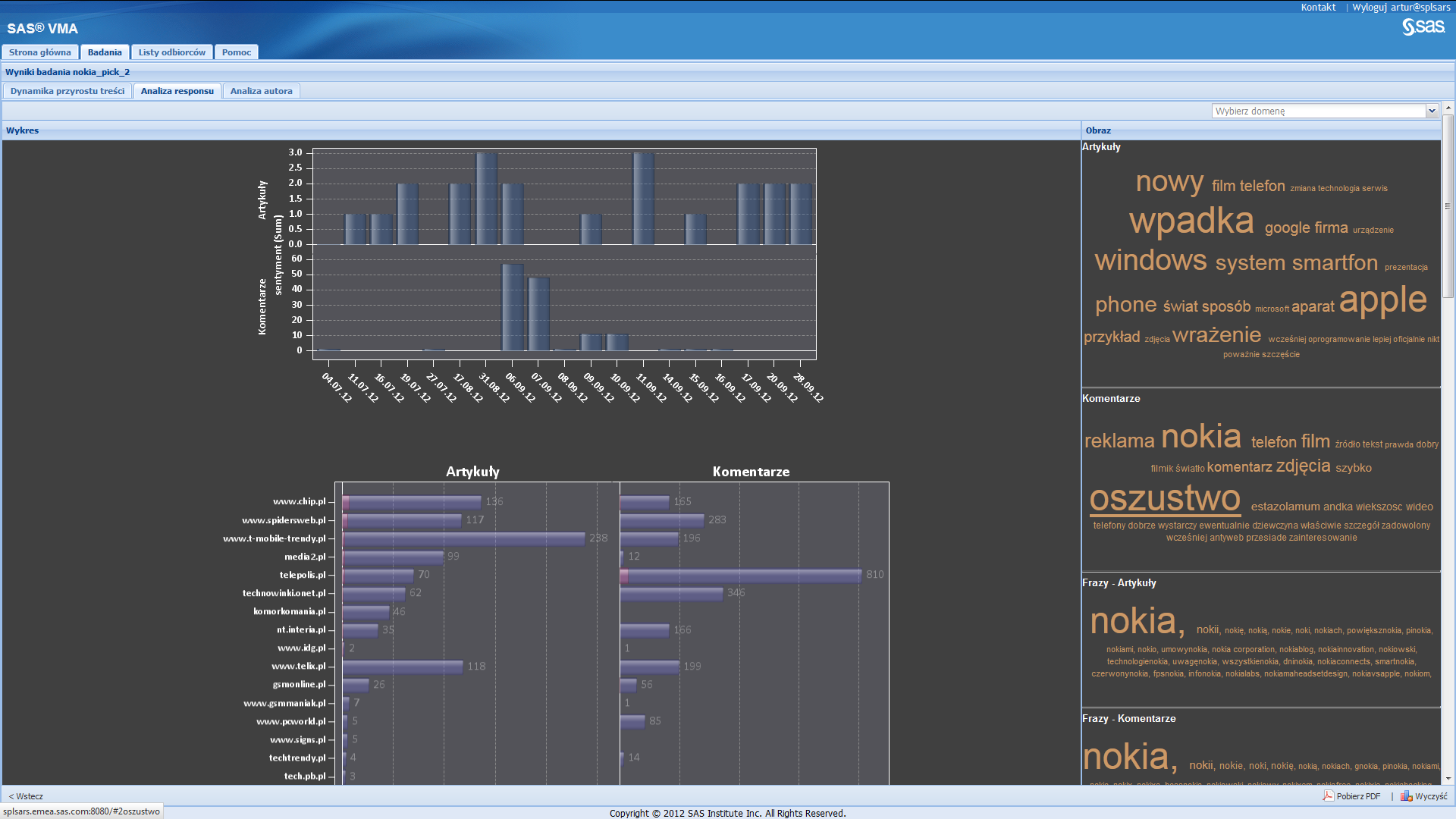
Task: Open the Strona główna tab
Action: (x=40, y=52)
